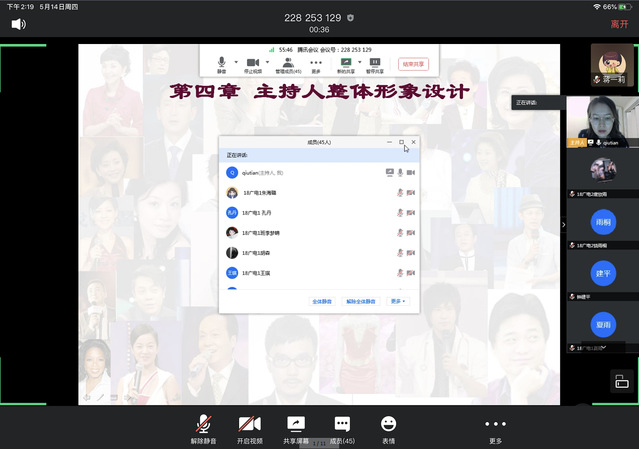Click the 全体静音 mute all button
This screenshot has width=639, height=449.
[x=322, y=301]
